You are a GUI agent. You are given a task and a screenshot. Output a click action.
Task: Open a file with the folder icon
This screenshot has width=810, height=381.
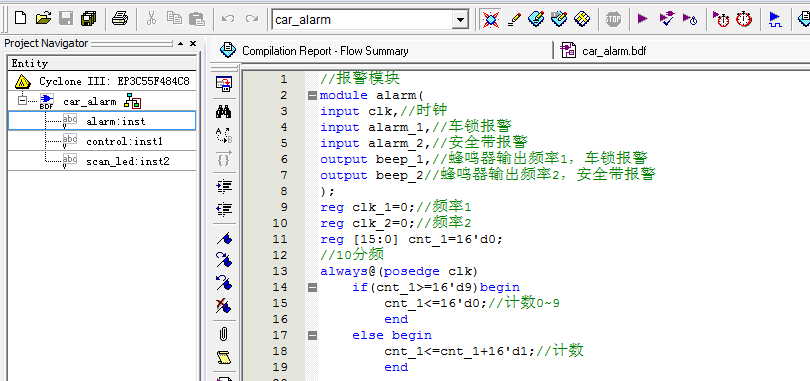tap(43, 19)
